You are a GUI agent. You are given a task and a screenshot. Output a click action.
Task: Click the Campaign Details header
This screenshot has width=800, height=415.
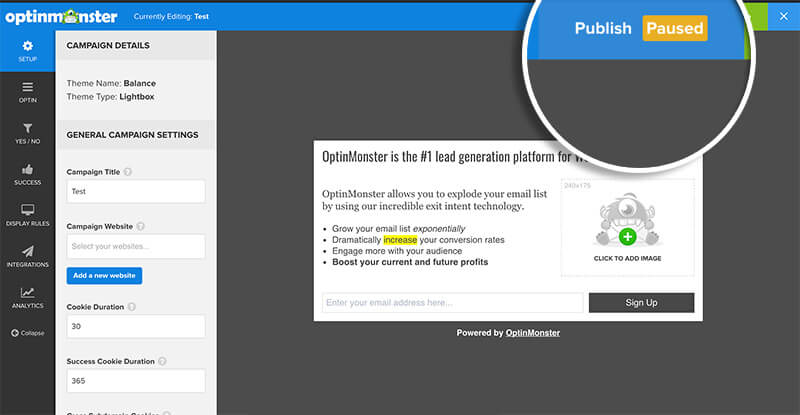point(108,45)
